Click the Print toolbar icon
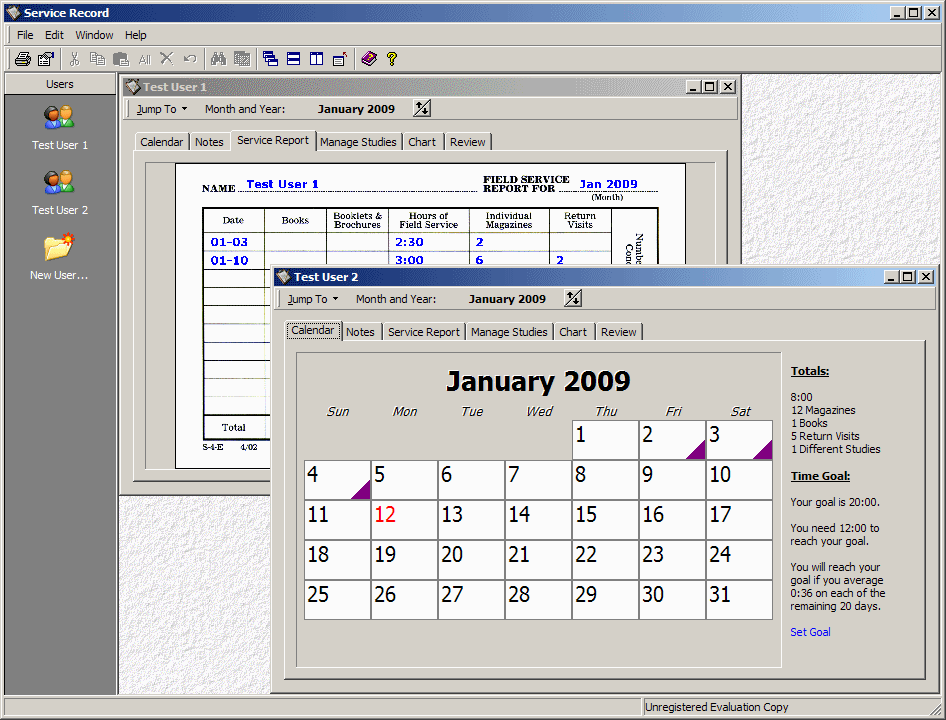946x720 pixels. [x=23, y=59]
